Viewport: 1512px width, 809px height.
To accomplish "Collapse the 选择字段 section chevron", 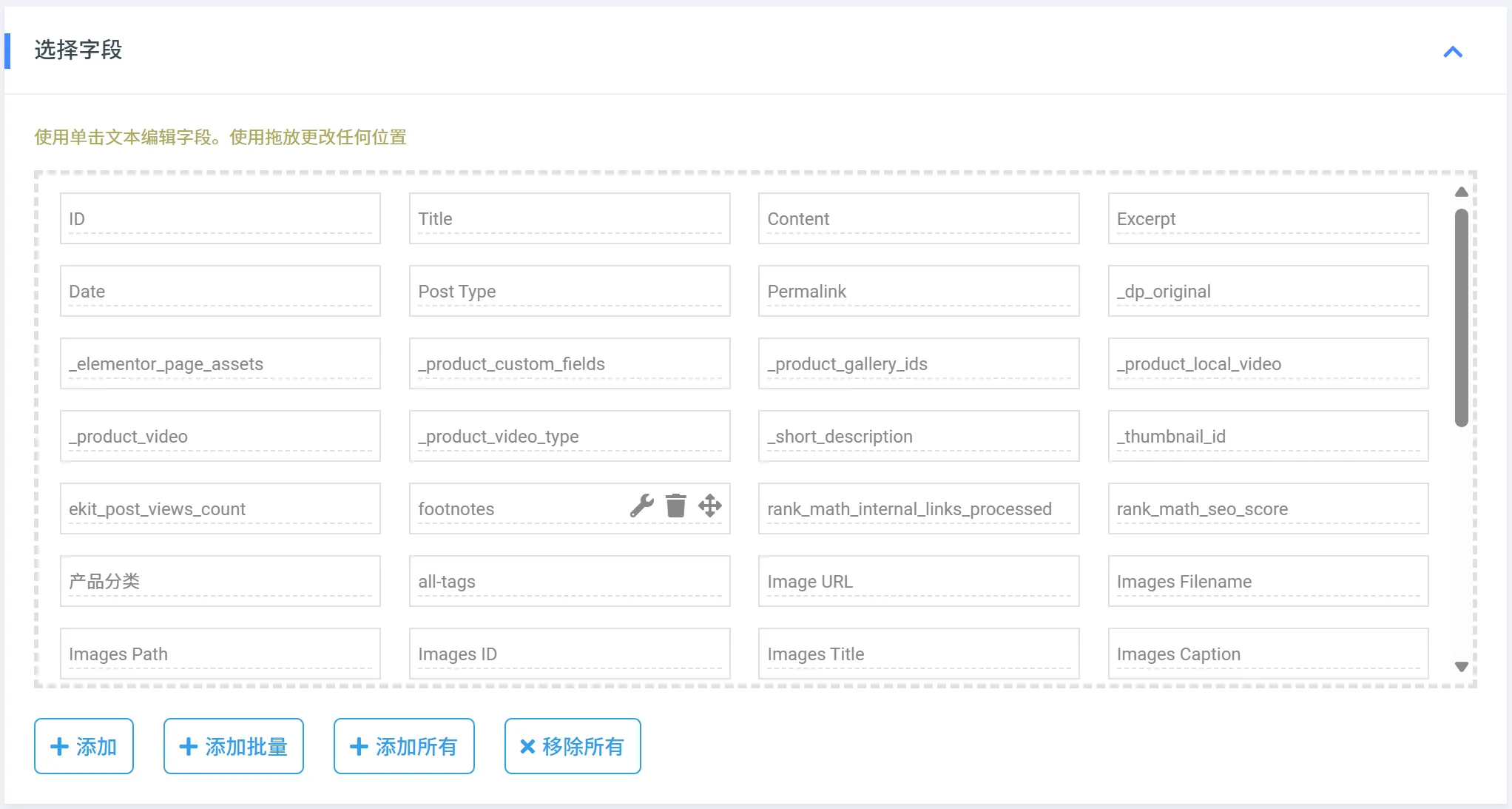I will (1453, 52).
